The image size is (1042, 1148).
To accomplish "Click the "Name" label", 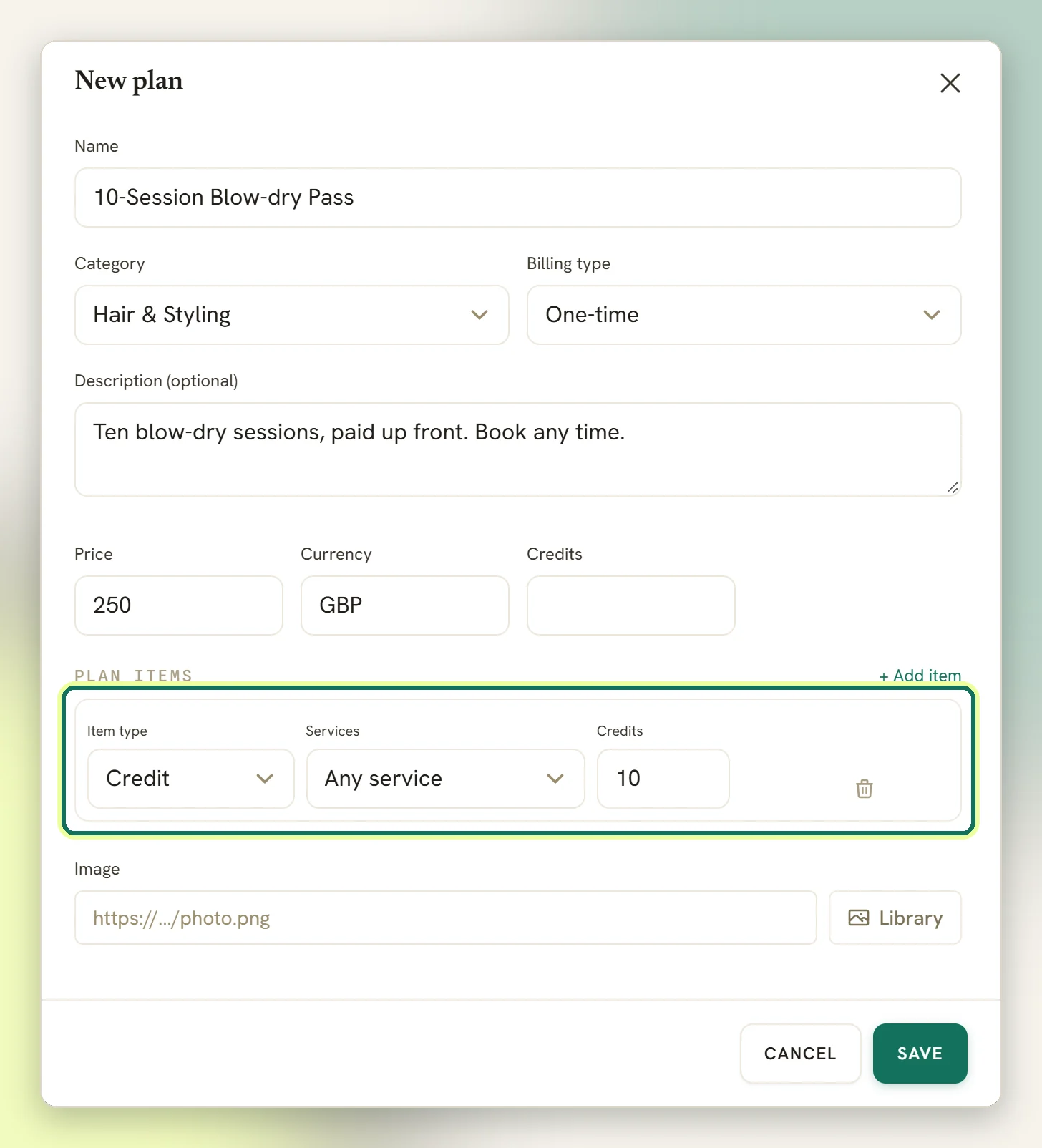I will click(96, 146).
